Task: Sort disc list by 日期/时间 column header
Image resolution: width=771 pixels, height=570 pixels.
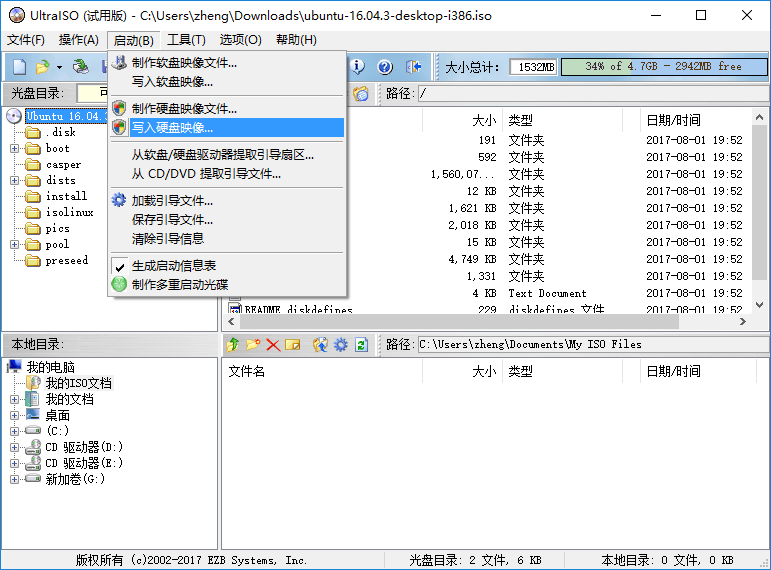Action: (x=696, y=120)
